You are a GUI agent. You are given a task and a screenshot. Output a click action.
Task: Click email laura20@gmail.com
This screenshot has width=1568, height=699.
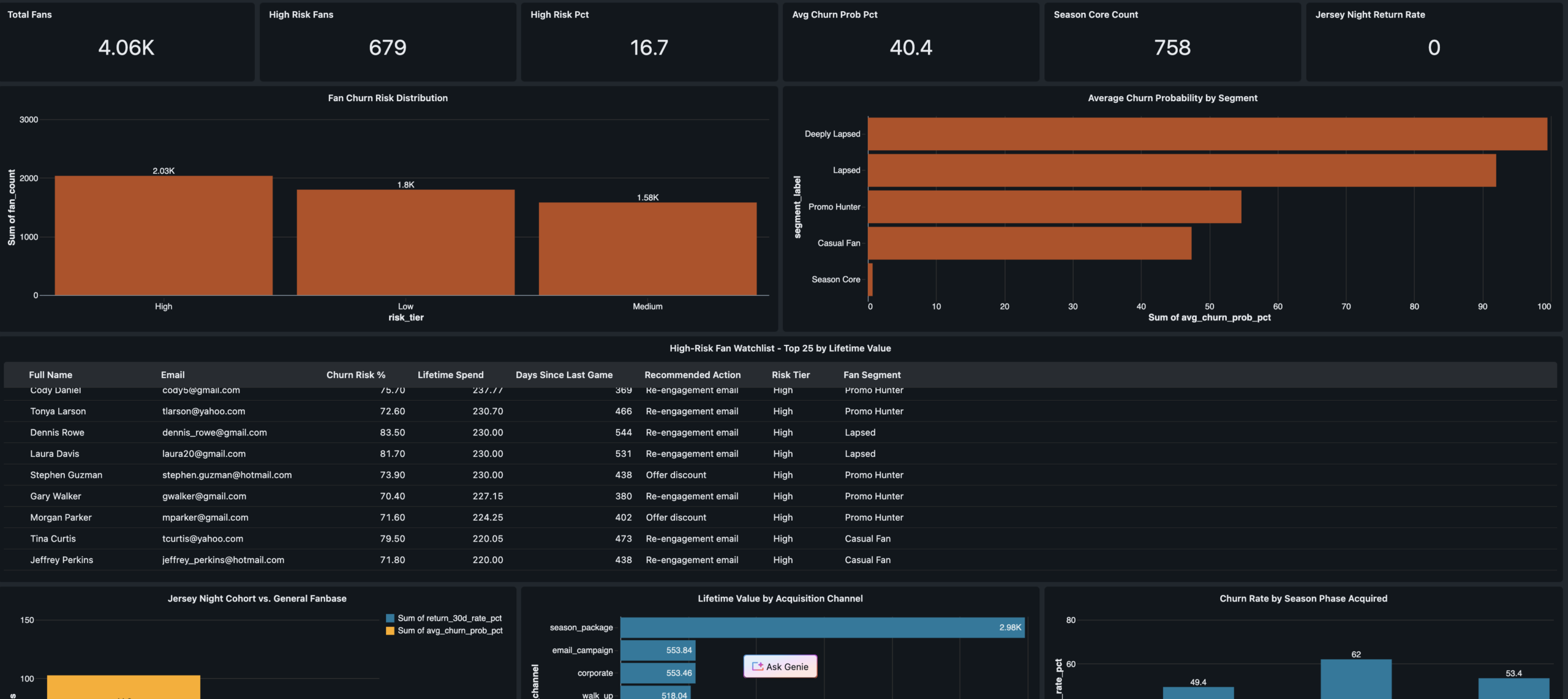pyautogui.click(x=204, y=454)
